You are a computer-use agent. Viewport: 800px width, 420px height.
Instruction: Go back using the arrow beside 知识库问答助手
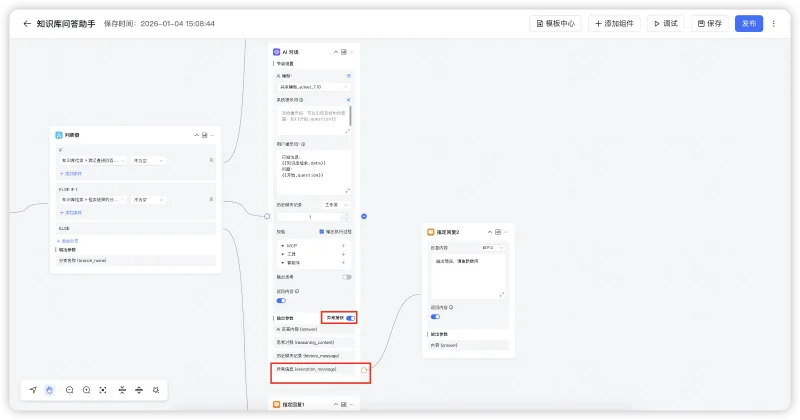click(x=27, y=23)
